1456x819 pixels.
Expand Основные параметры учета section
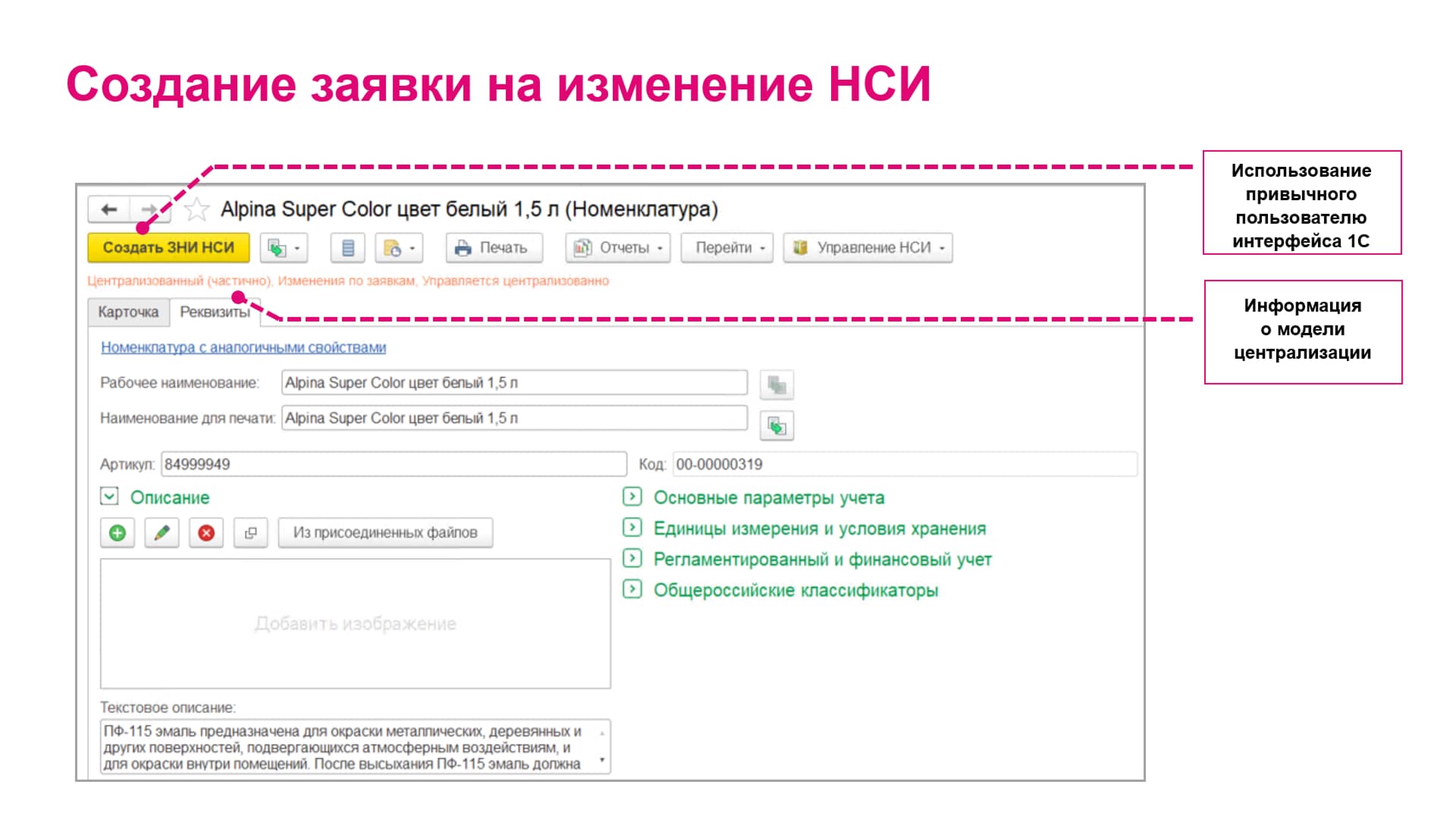point(632,497)
